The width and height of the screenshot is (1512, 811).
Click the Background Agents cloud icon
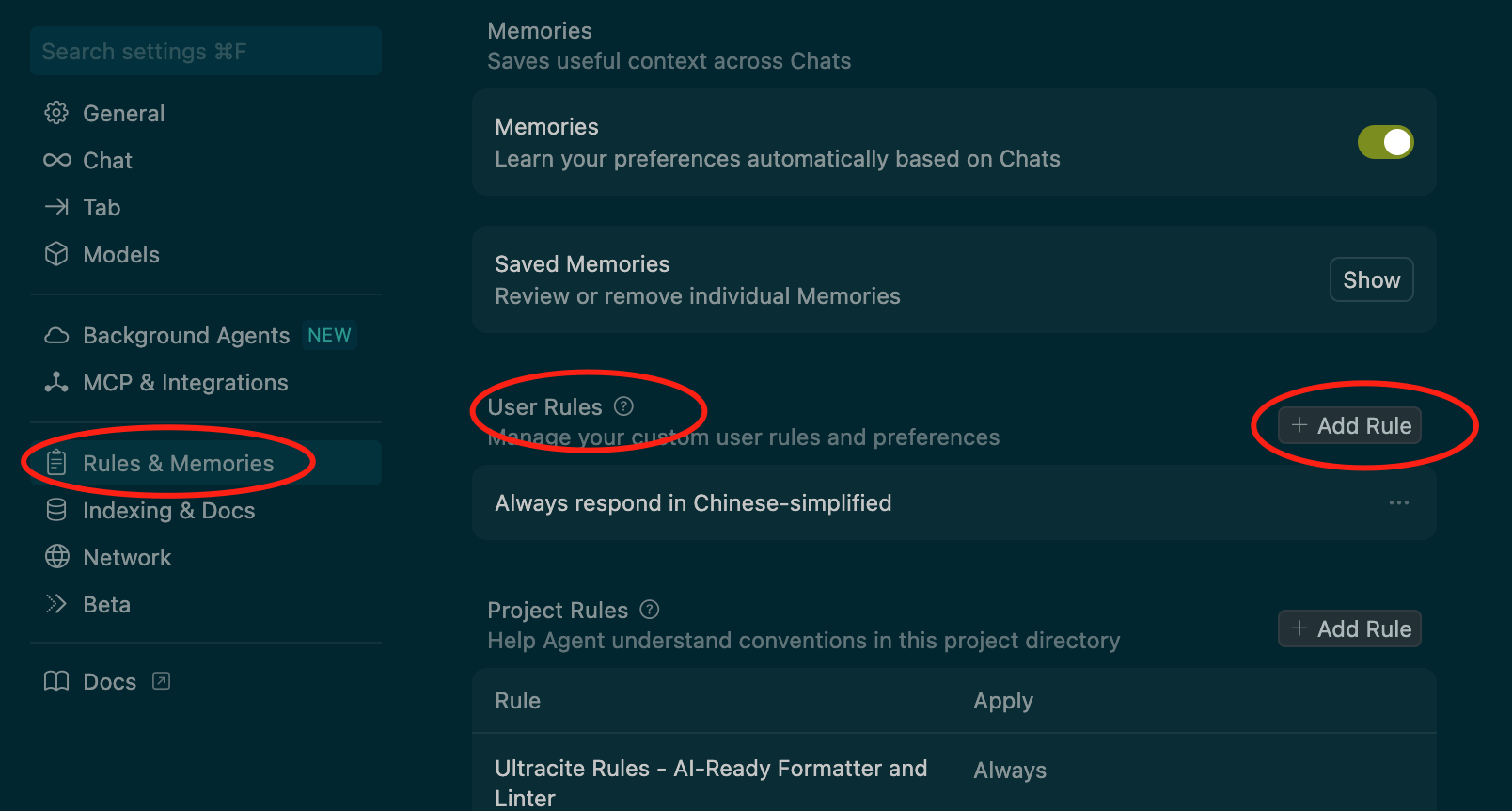56,336
